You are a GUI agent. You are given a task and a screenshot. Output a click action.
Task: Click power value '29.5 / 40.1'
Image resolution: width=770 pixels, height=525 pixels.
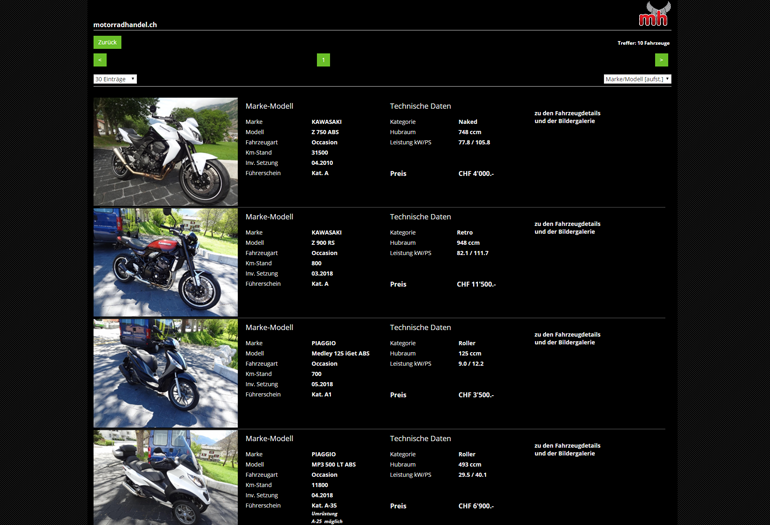472,475
